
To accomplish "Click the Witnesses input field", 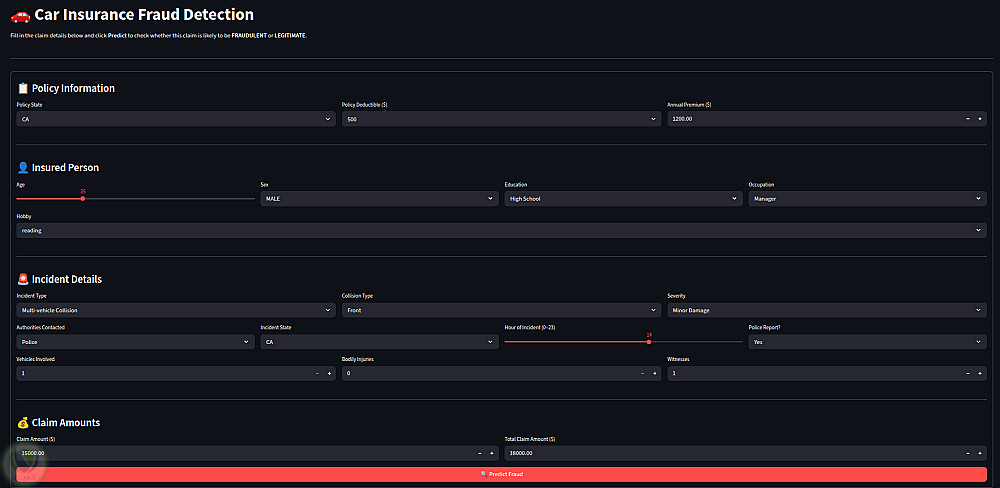I will (814, 373).
